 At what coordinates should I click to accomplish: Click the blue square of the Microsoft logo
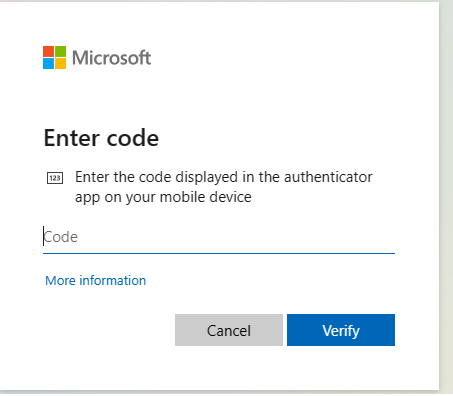click(x=48, y=63)
